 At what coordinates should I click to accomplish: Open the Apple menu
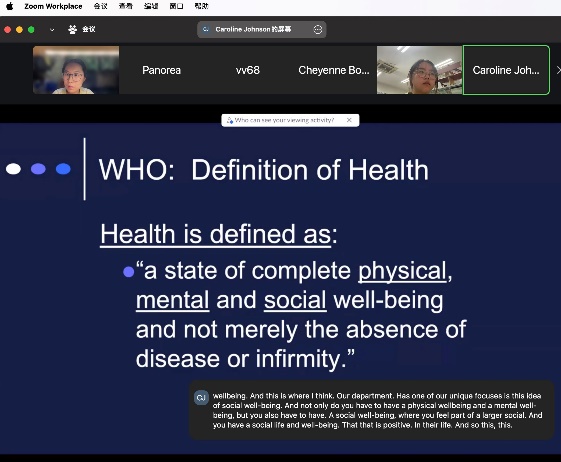pos(10,6)
